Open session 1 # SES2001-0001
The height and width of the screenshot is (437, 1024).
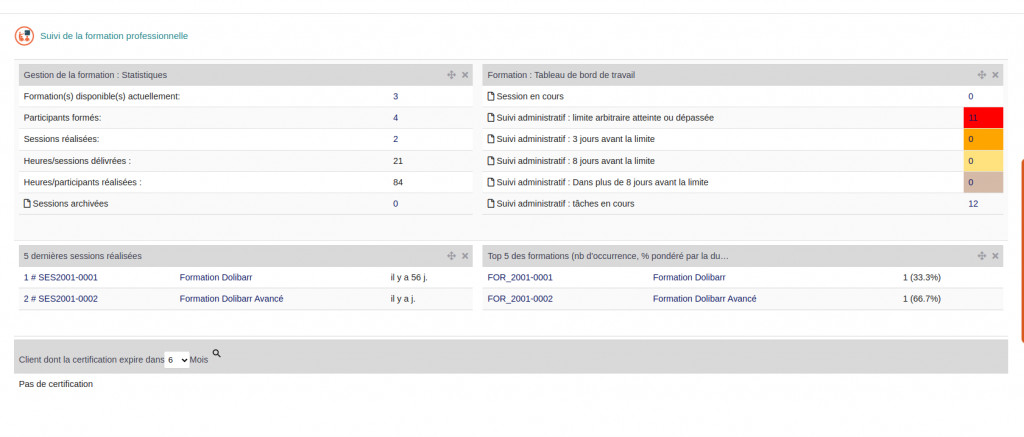click(60, 277)
